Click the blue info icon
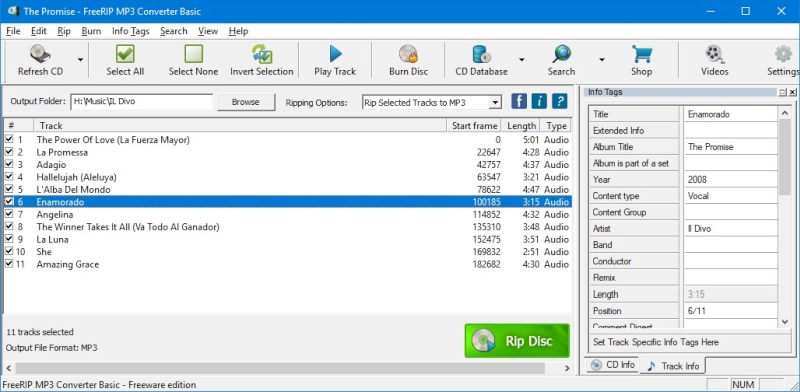The height and width of the screenshot is (392, 800). [x=539, y=101]
